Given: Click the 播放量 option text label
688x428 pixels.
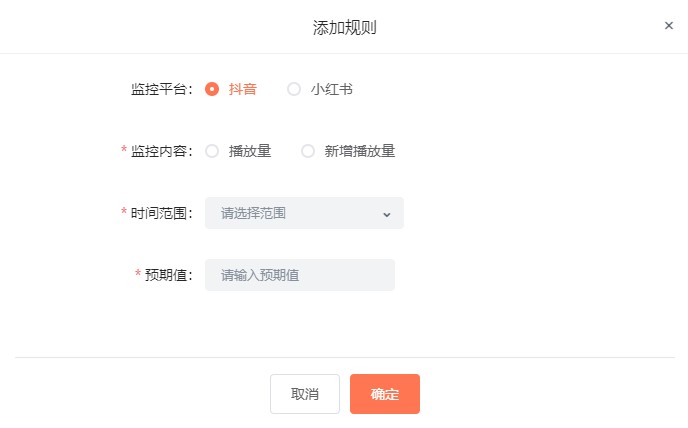Looking at the screenshot, I should (x=250, y=151).
